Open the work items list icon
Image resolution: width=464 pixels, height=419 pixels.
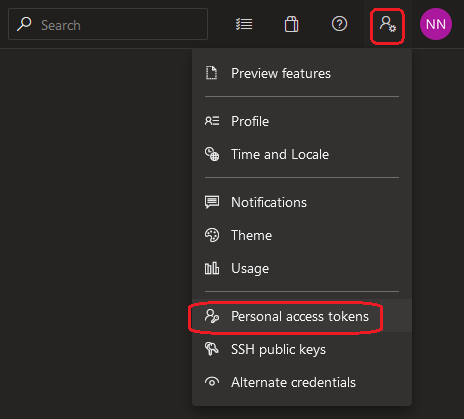click(x=244, y=24)
